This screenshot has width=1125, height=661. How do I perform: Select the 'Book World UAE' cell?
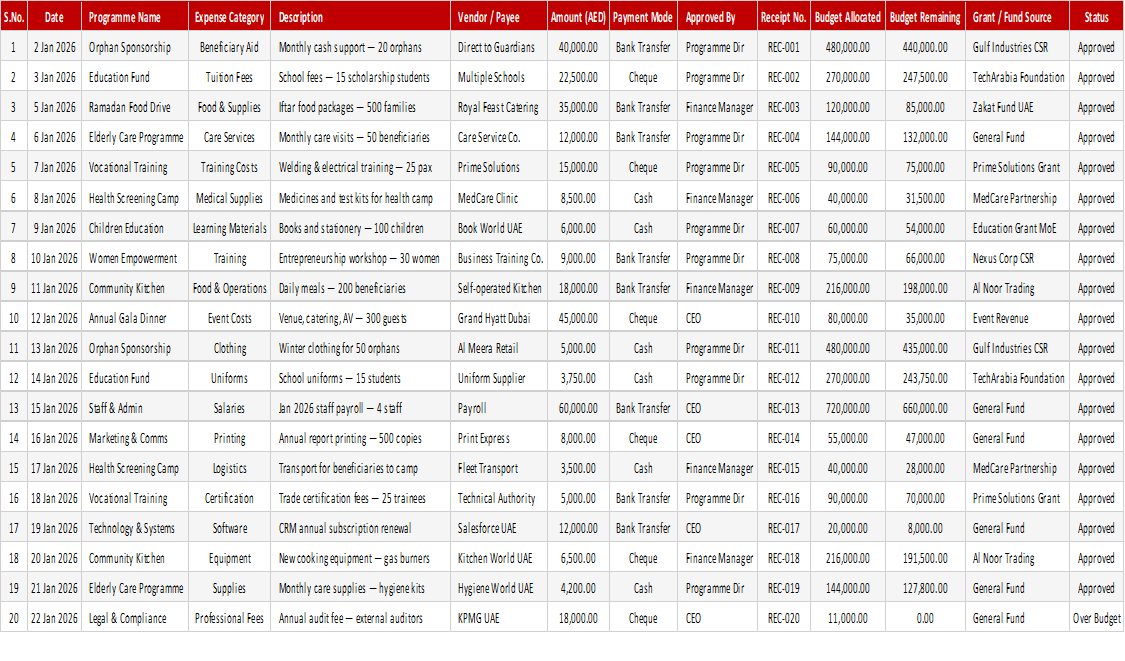499,228
